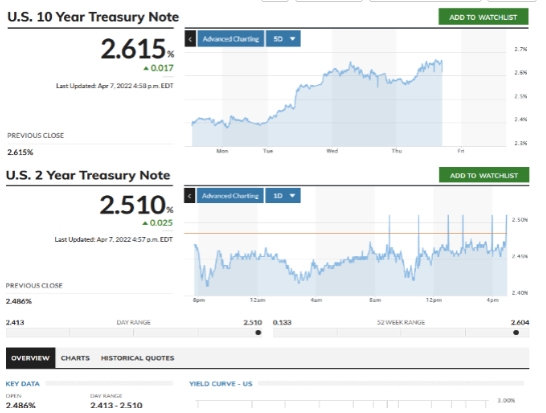Viewport: 546px width, 413px height.
Task: Click the 12pm label on 2 Year chart
Action: coord(434,300)
